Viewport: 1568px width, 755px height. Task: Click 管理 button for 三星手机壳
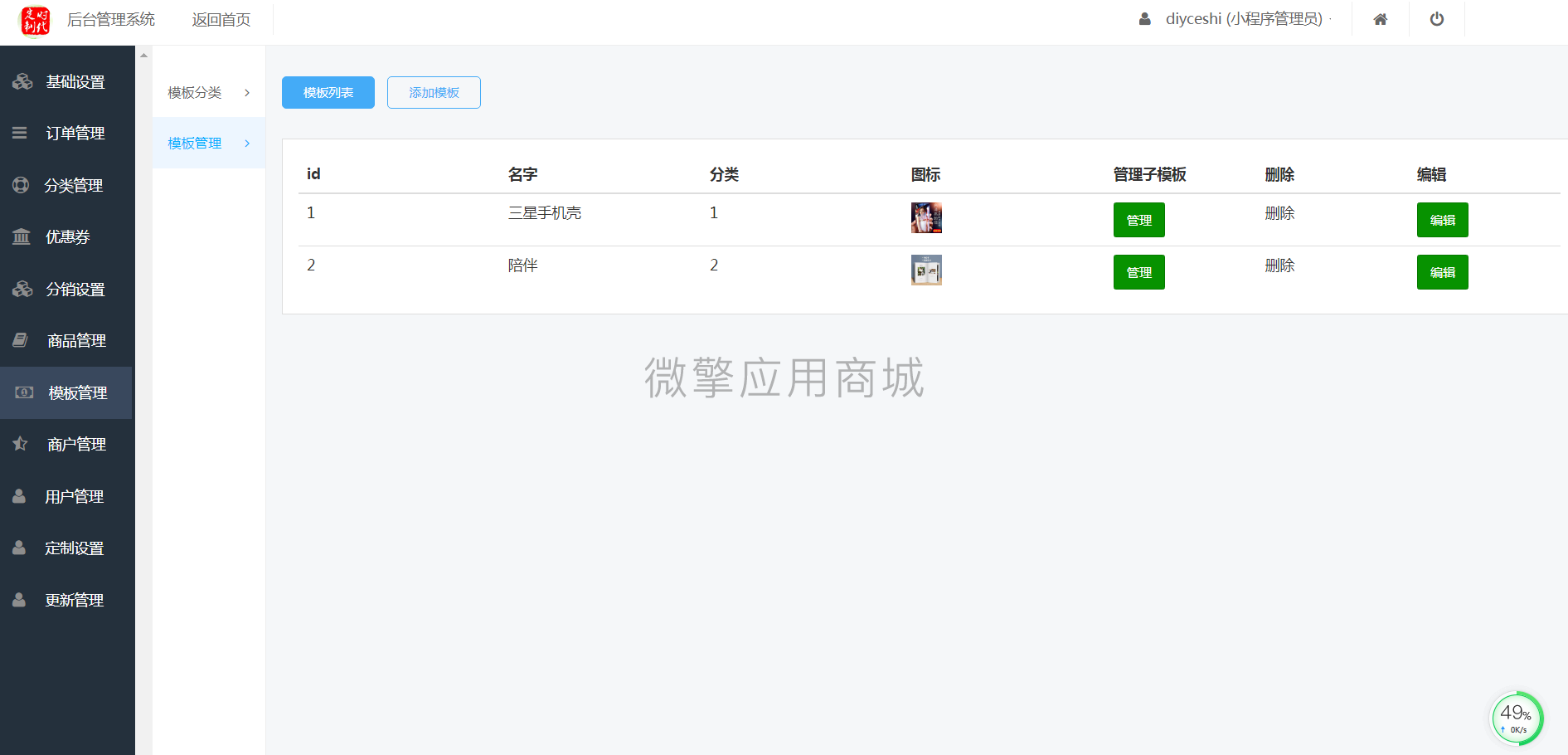pyautogui.click(x=1139, y=220)
